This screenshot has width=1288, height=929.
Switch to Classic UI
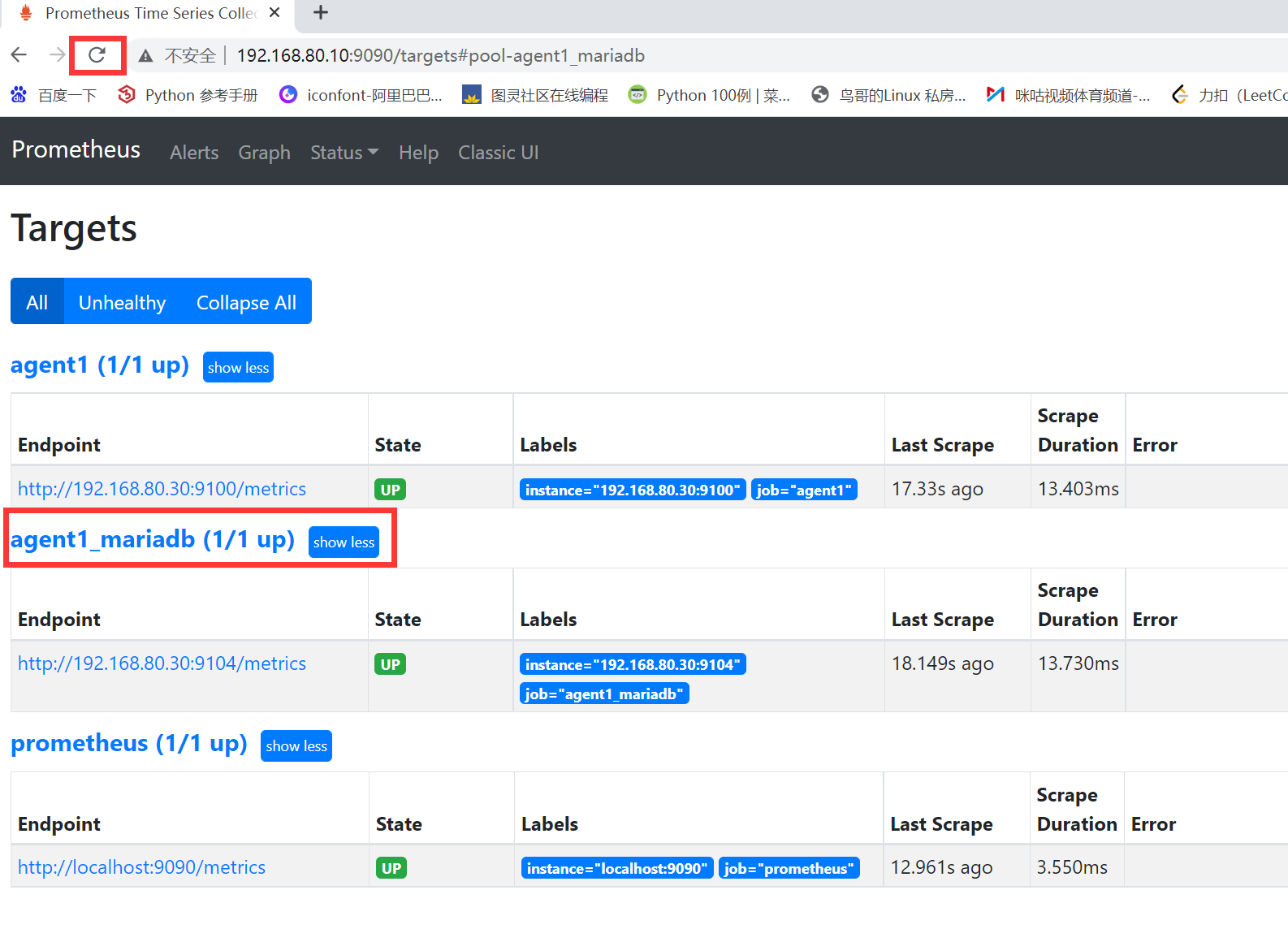point(498,153)
